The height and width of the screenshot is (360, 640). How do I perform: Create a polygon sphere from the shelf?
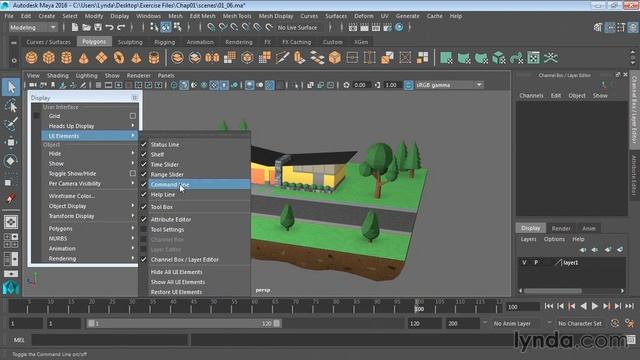coord(31,58)
